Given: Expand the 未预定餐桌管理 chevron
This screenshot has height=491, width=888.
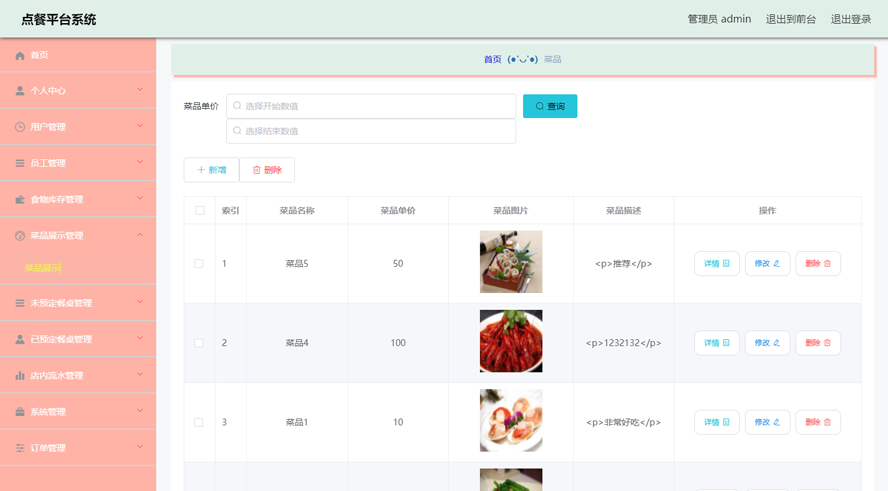Looking at the screenshot, I should pyautogui.click(x=140, y=302).
